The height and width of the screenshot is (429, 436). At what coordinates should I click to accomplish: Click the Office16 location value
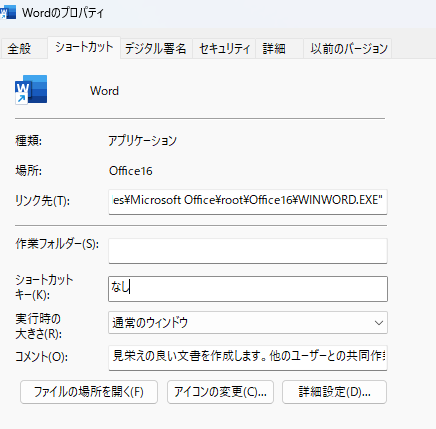tap(131, 171)
